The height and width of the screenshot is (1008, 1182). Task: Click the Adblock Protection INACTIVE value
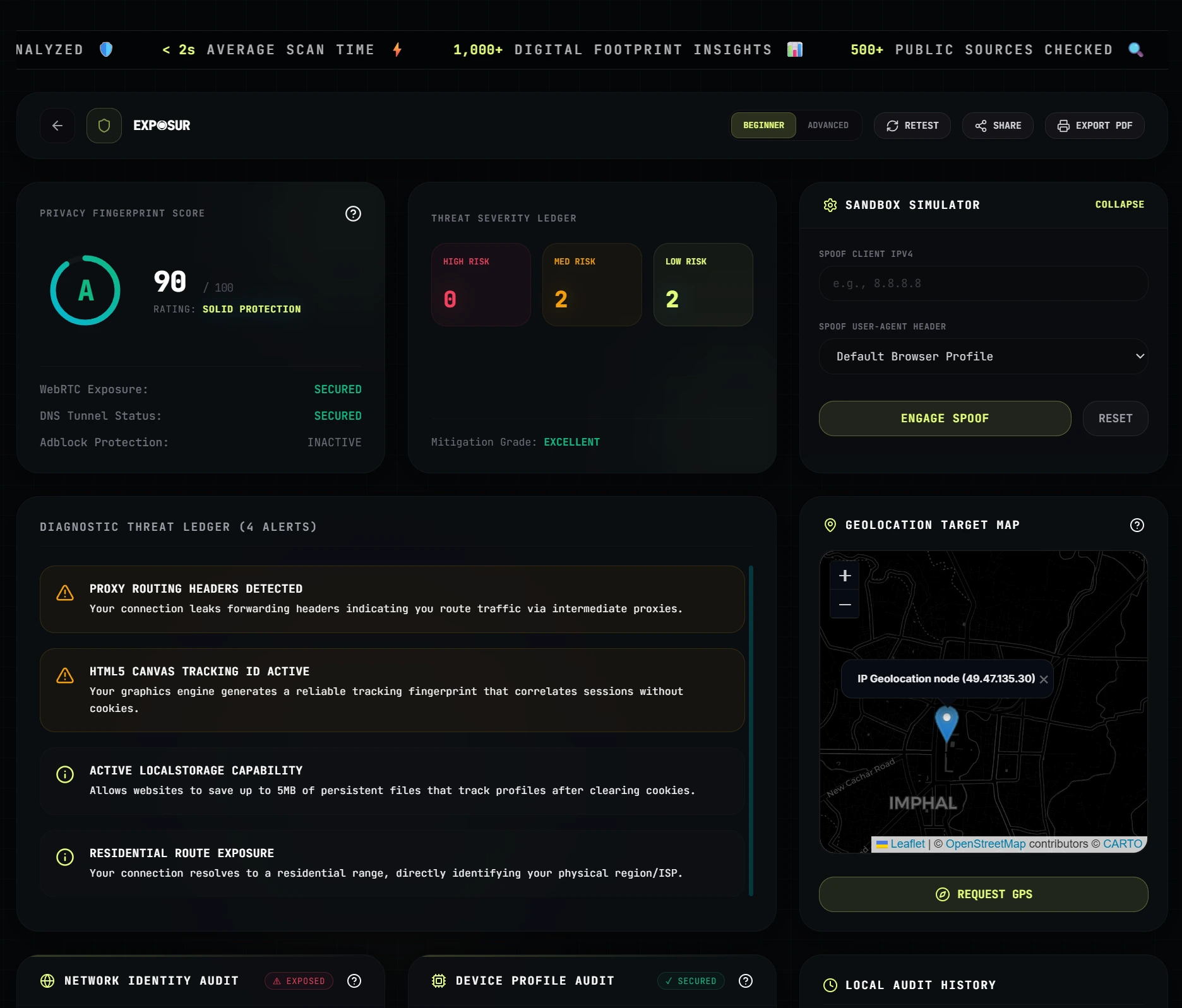click(x=335, y=442)
